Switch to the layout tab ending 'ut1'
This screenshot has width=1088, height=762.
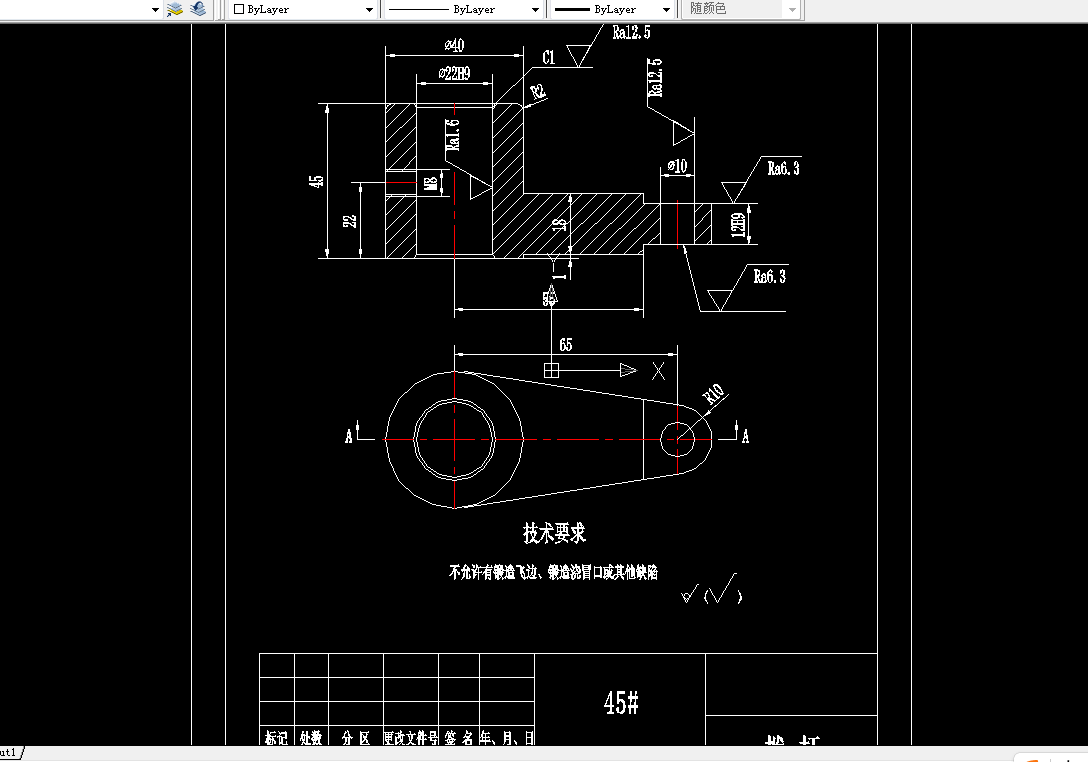pyautogui.click(x=10, y=752)
